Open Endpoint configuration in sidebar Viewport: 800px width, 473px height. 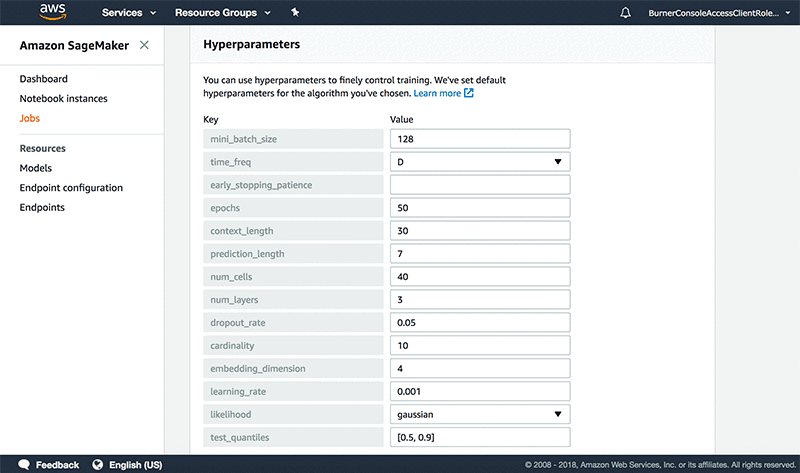click(71, 188)
